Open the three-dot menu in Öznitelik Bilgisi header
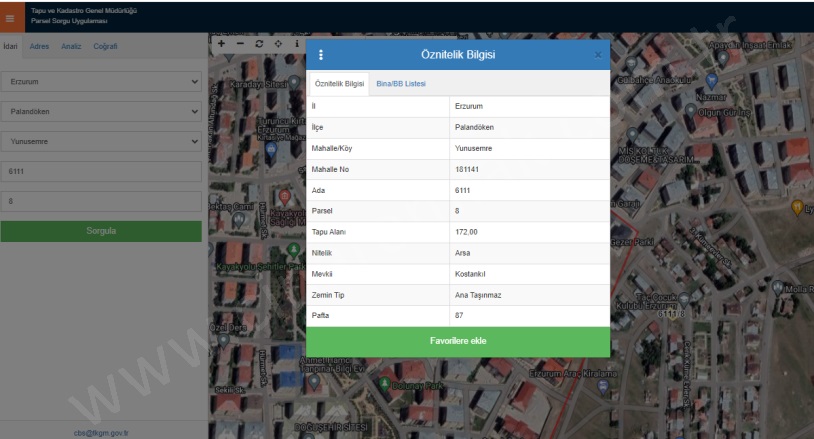Image resolution: width=814 pixels, height=439 pixels. click(x=320, y=54)
